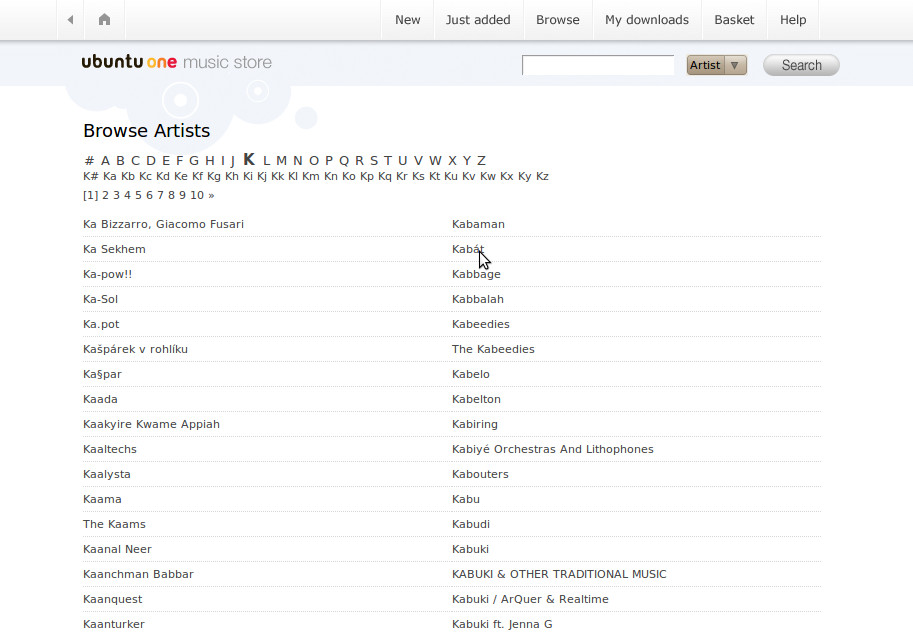
Task: Open artist Kabbage
Action: coord(476,274)
